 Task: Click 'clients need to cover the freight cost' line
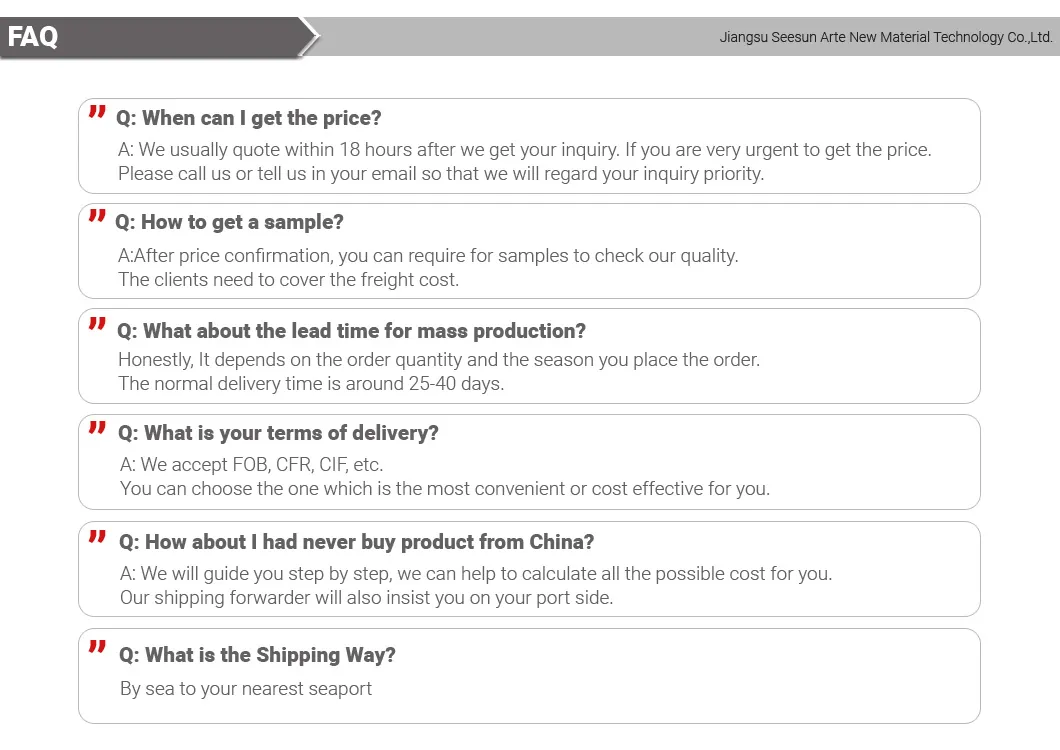point(289,279)
